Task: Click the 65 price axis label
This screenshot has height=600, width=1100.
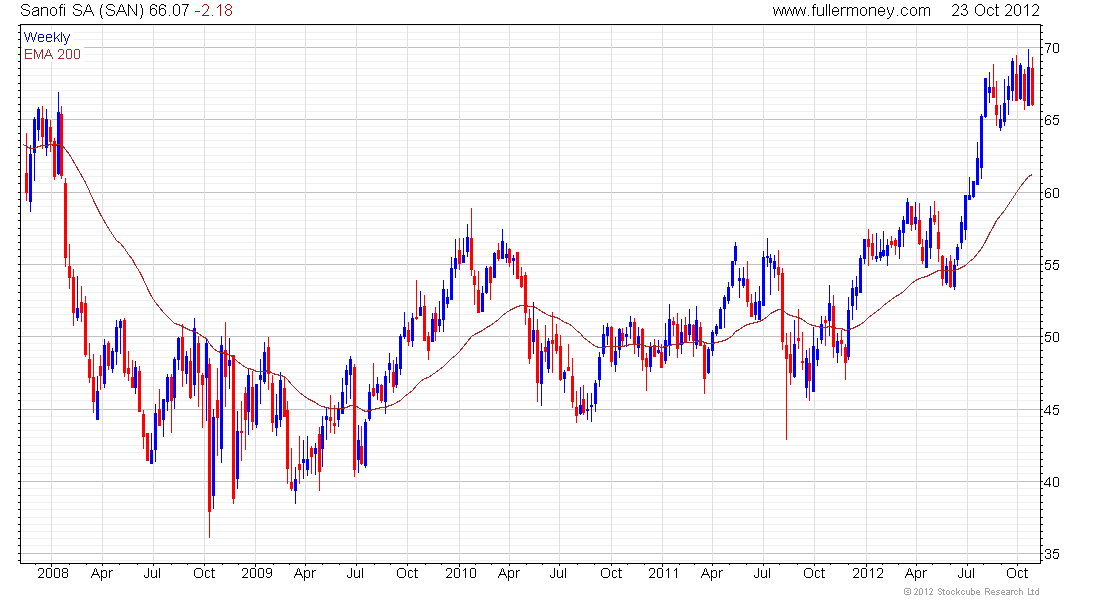Action: pos(1052,121)
